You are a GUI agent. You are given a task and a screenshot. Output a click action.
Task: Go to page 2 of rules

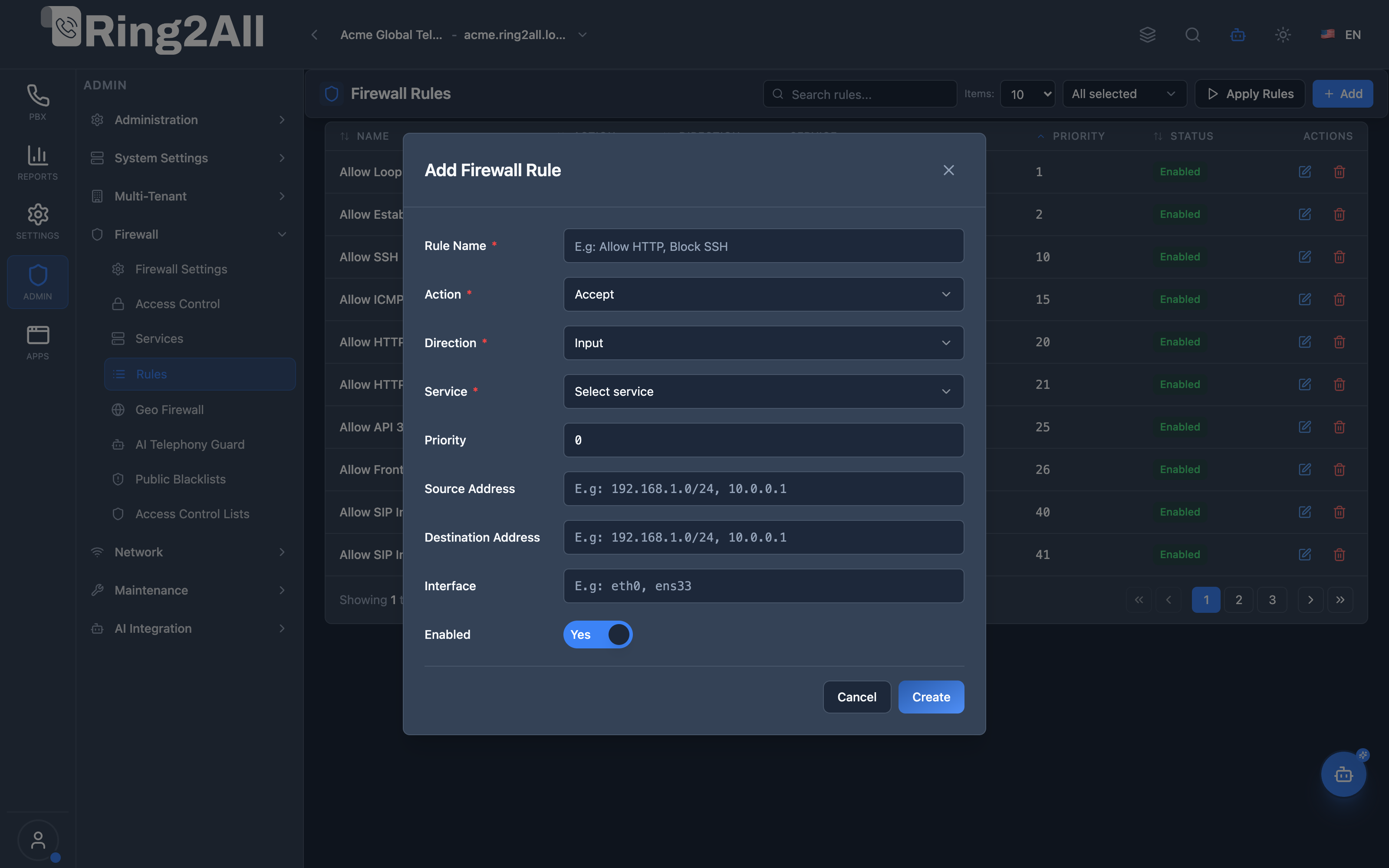point(1239,600)
